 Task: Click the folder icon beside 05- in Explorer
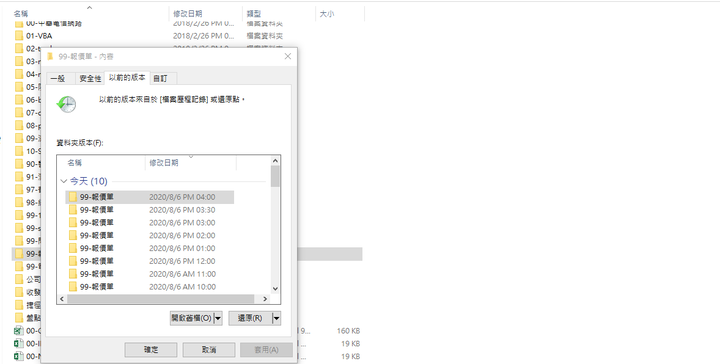[19, 87]
